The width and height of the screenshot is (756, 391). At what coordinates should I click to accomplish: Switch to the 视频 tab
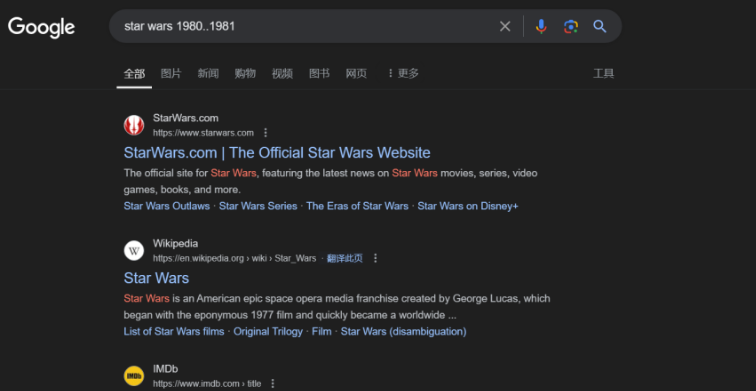pos(282,74)
